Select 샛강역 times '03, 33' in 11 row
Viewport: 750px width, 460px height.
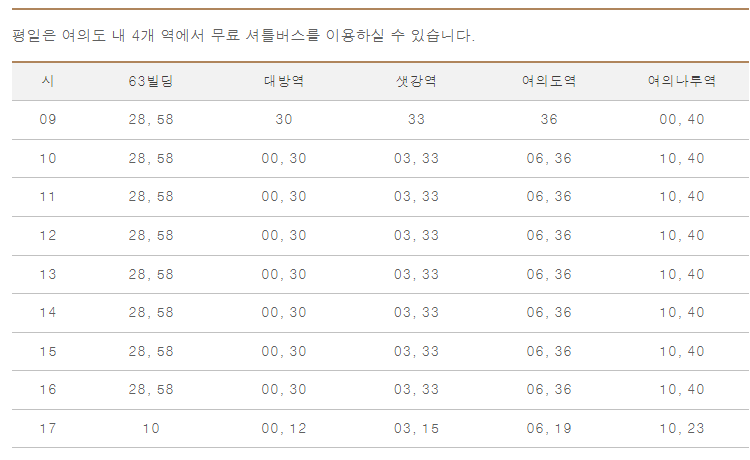[x=416, y=197]
